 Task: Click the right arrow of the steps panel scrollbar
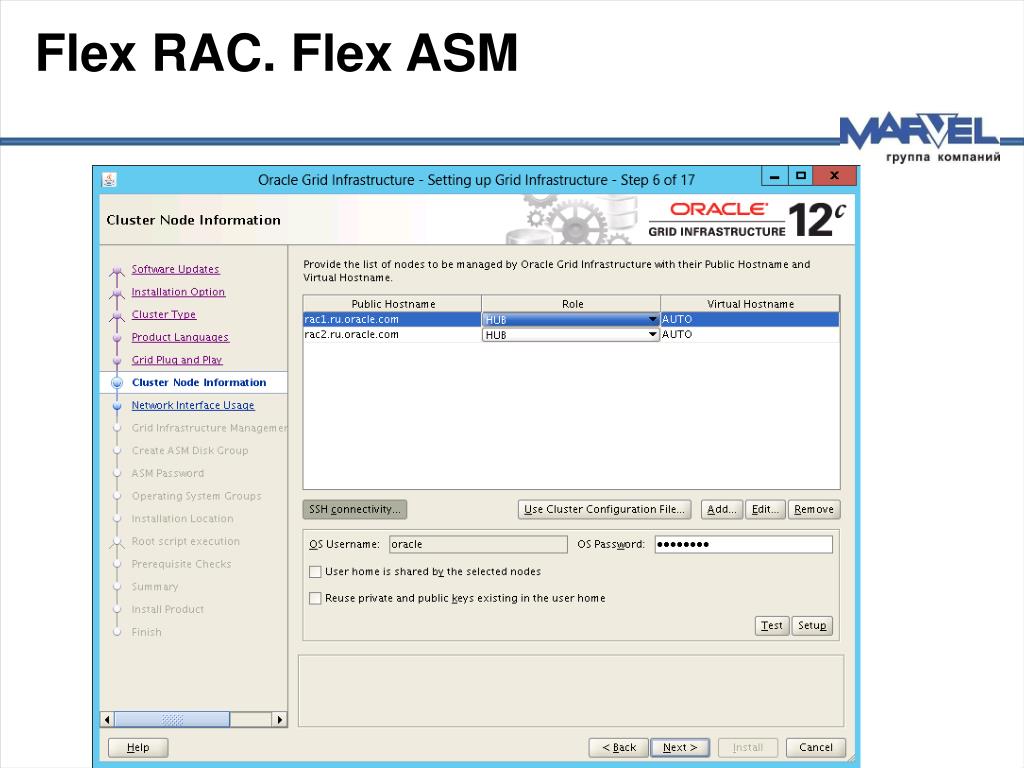(280, 720)
